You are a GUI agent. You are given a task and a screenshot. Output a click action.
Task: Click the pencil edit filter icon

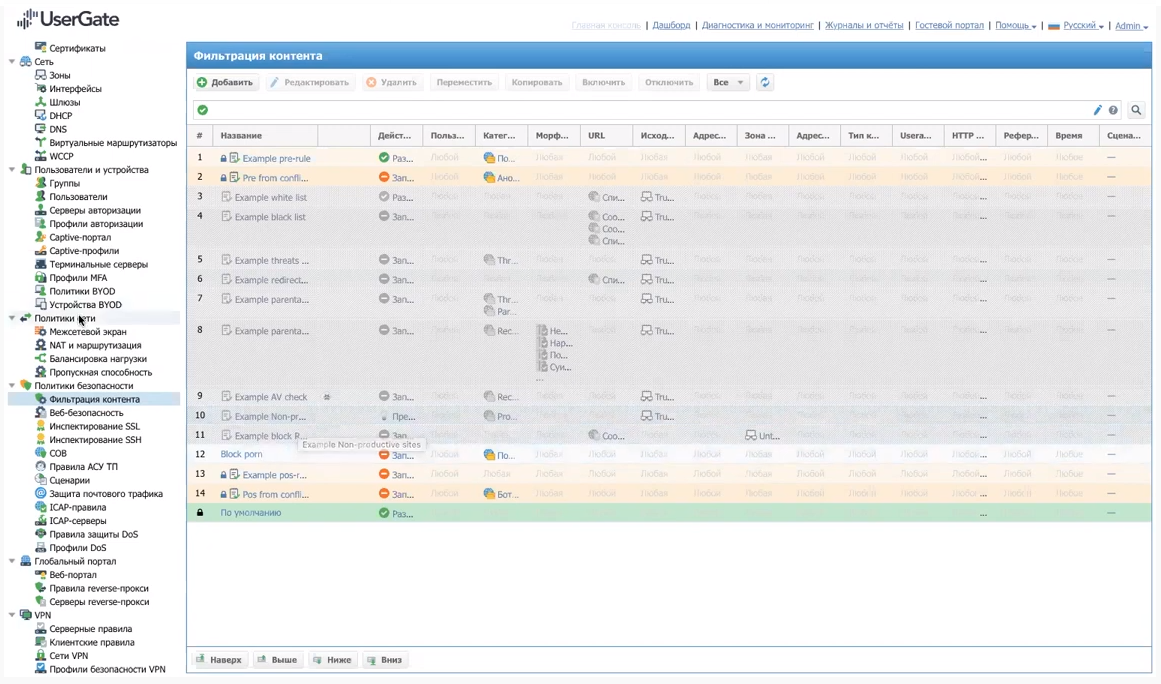pyautogui.click(x=1097, y=111)
